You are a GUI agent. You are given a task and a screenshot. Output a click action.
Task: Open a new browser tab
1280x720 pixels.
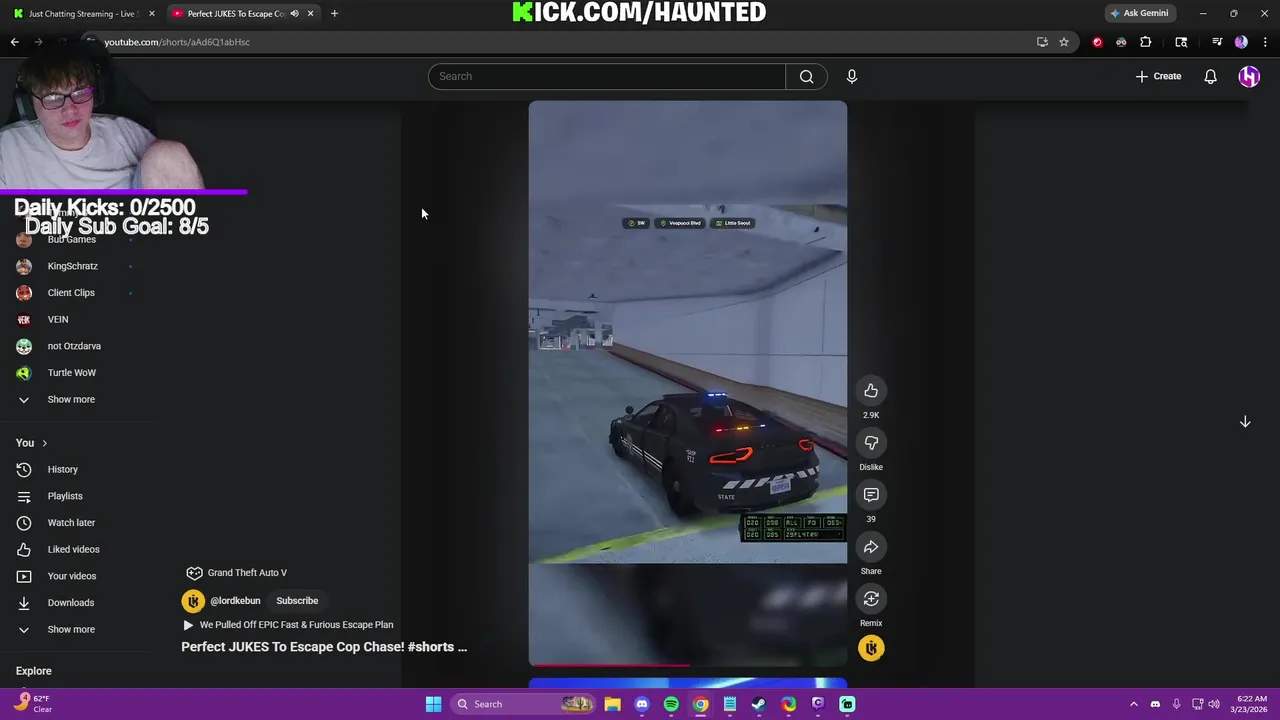(334, 14)
